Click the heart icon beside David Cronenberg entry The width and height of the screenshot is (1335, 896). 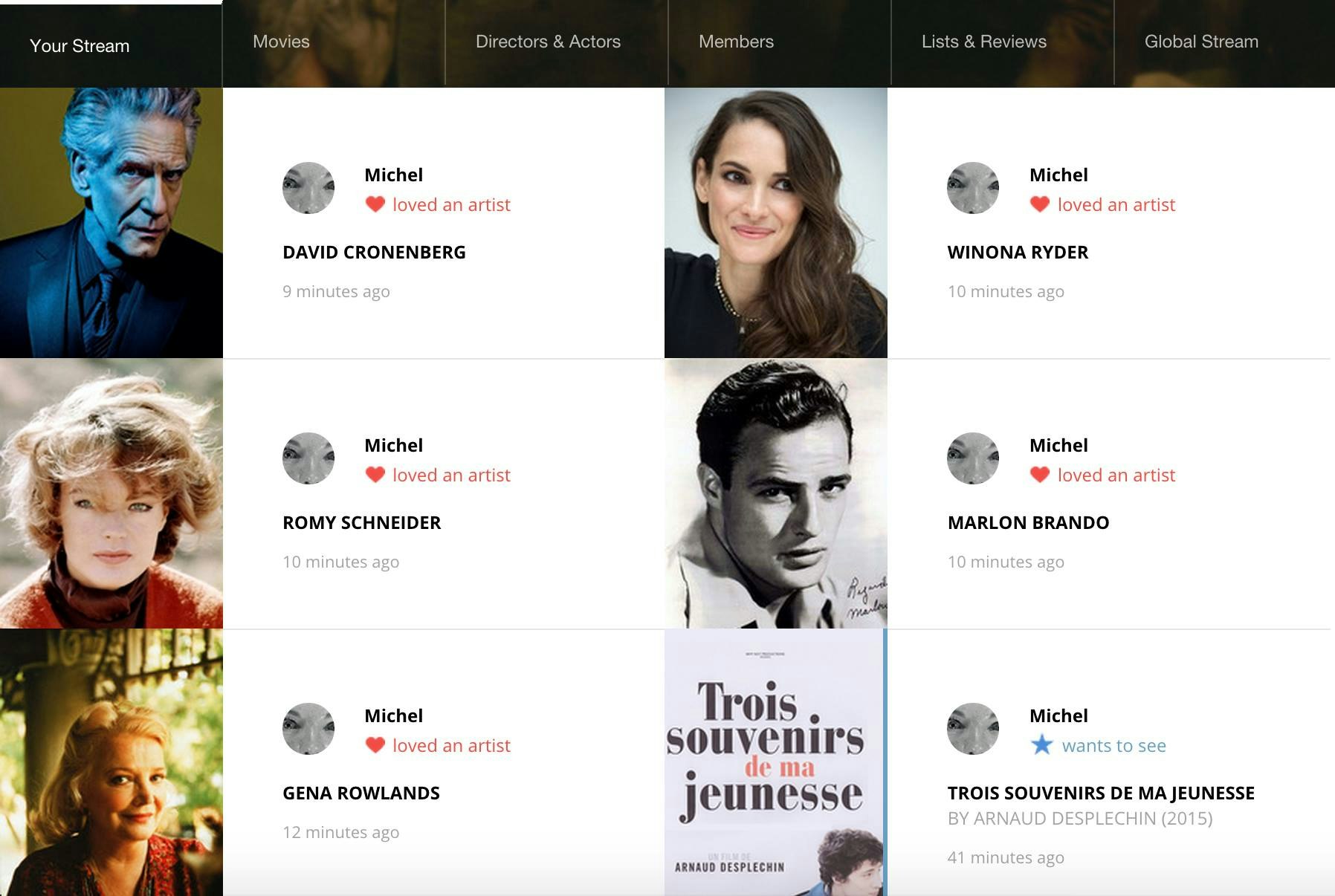375,204
